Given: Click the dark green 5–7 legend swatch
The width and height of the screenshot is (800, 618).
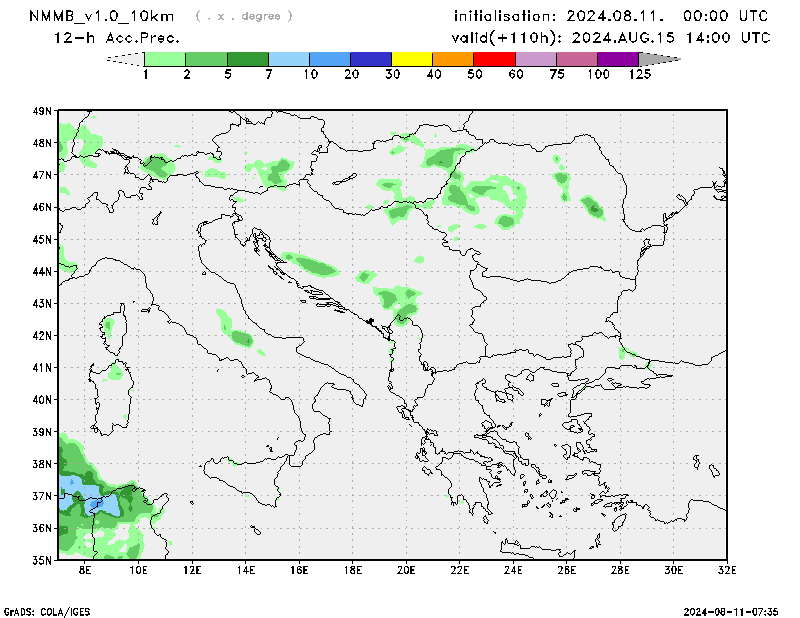Looking at the screenshot, I should pos(248,59).
